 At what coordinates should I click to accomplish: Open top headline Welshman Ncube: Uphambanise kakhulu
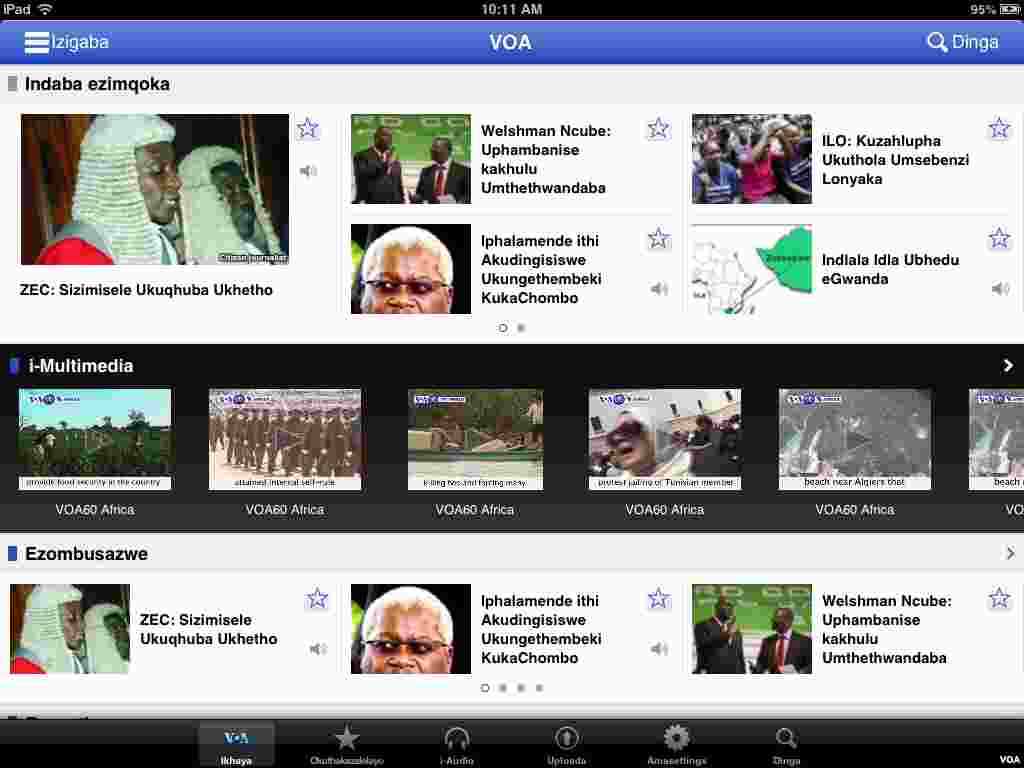click(x=546, y=159)
